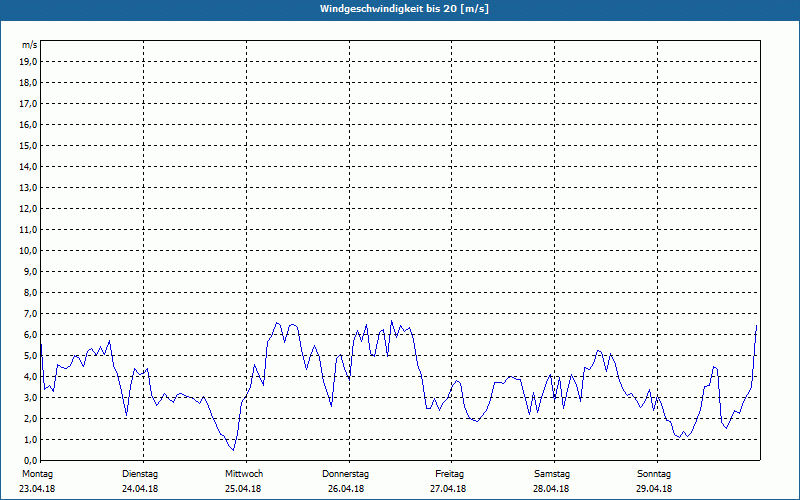Select the 12,0 y-axis label
800x500 pixels.
[28, 209]
